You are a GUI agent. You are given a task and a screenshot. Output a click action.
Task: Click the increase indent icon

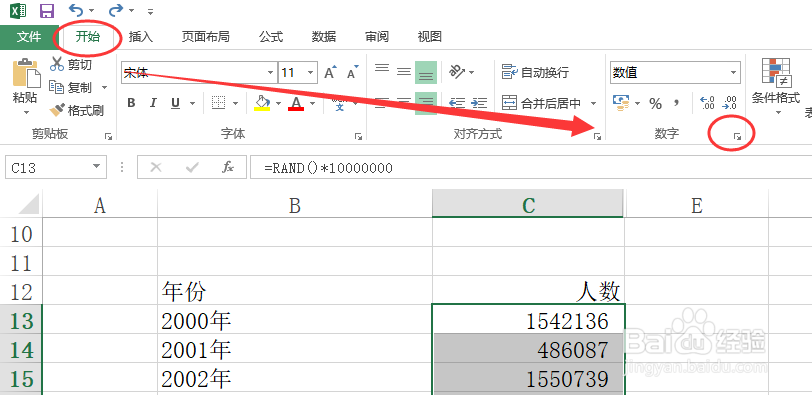pyautogui.click(x=479, y=103)
